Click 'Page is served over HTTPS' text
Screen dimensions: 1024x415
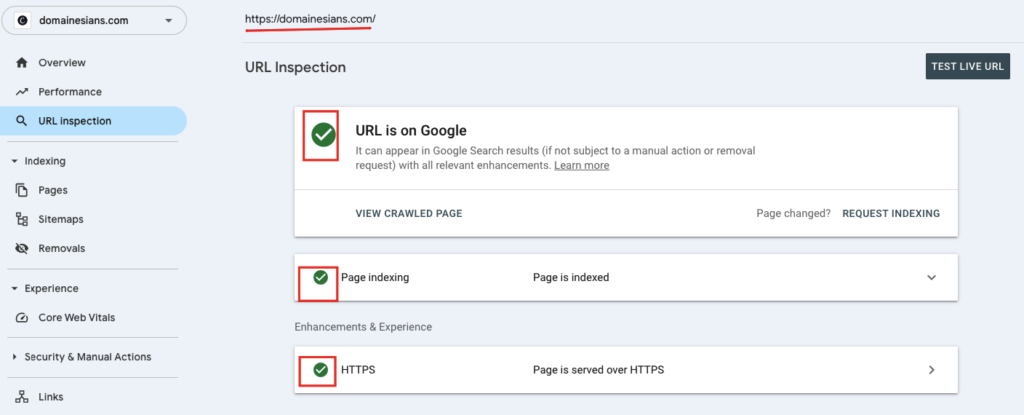(598, 370)
